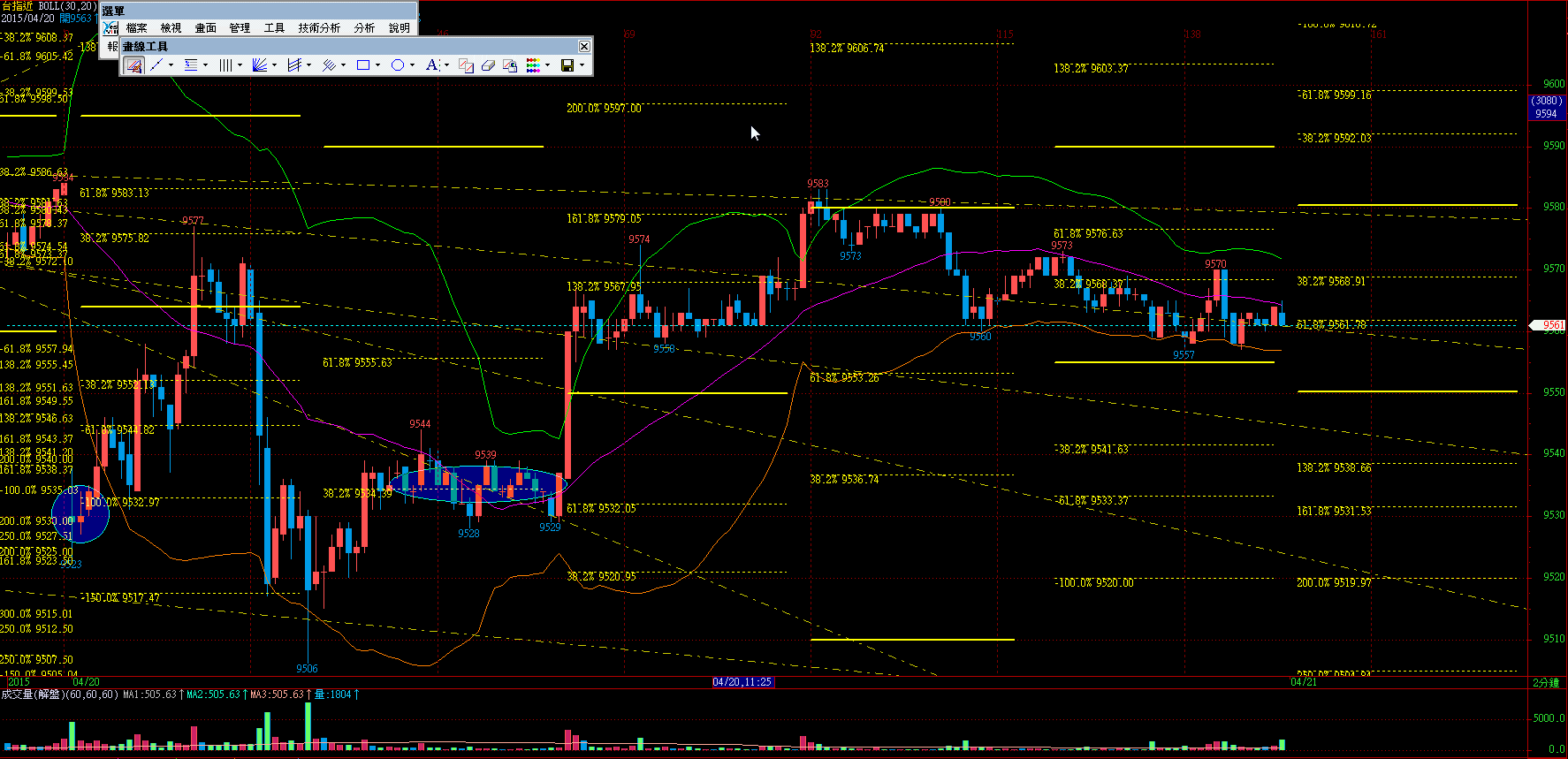This screenshot has height=759, width=1568.
Task: Select the vertical cycle lines tool
Action: point(225,65)
